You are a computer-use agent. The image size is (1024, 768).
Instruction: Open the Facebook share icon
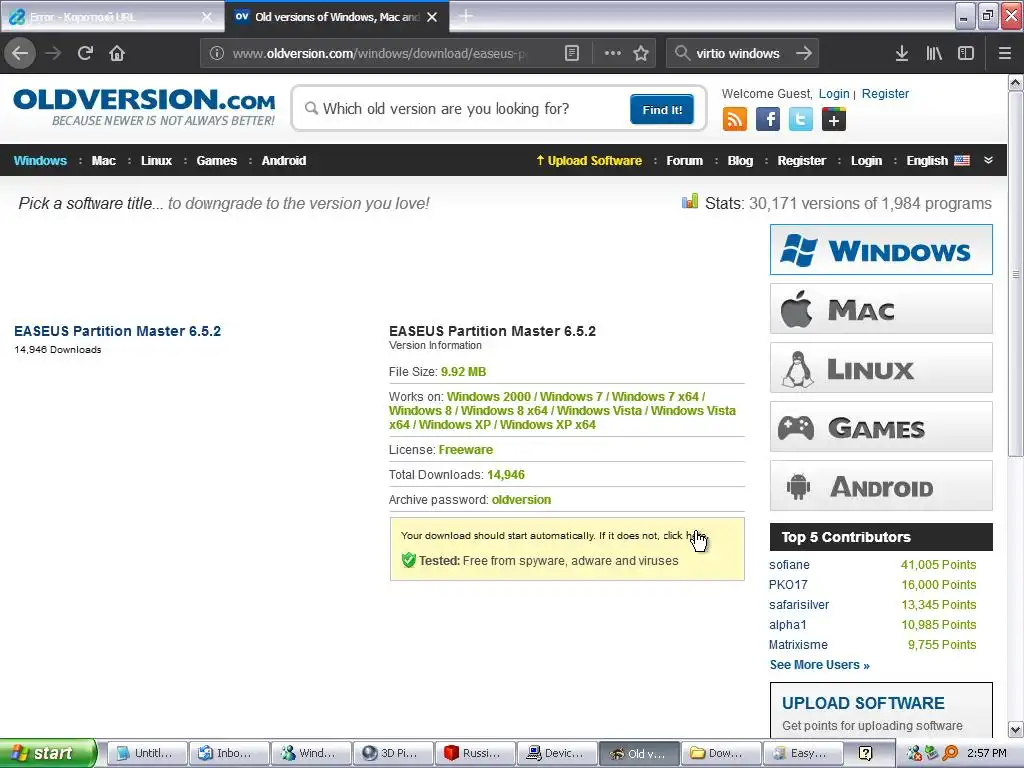768,120
